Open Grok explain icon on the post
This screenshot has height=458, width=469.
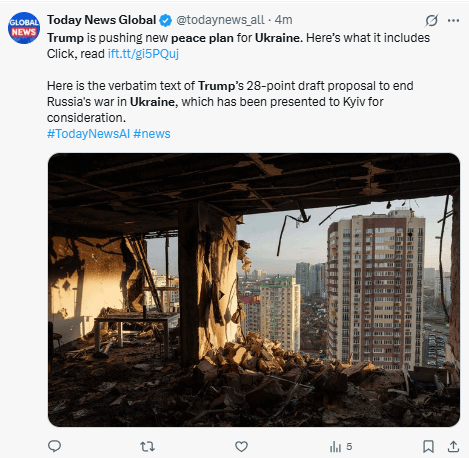tap(431, 21)
